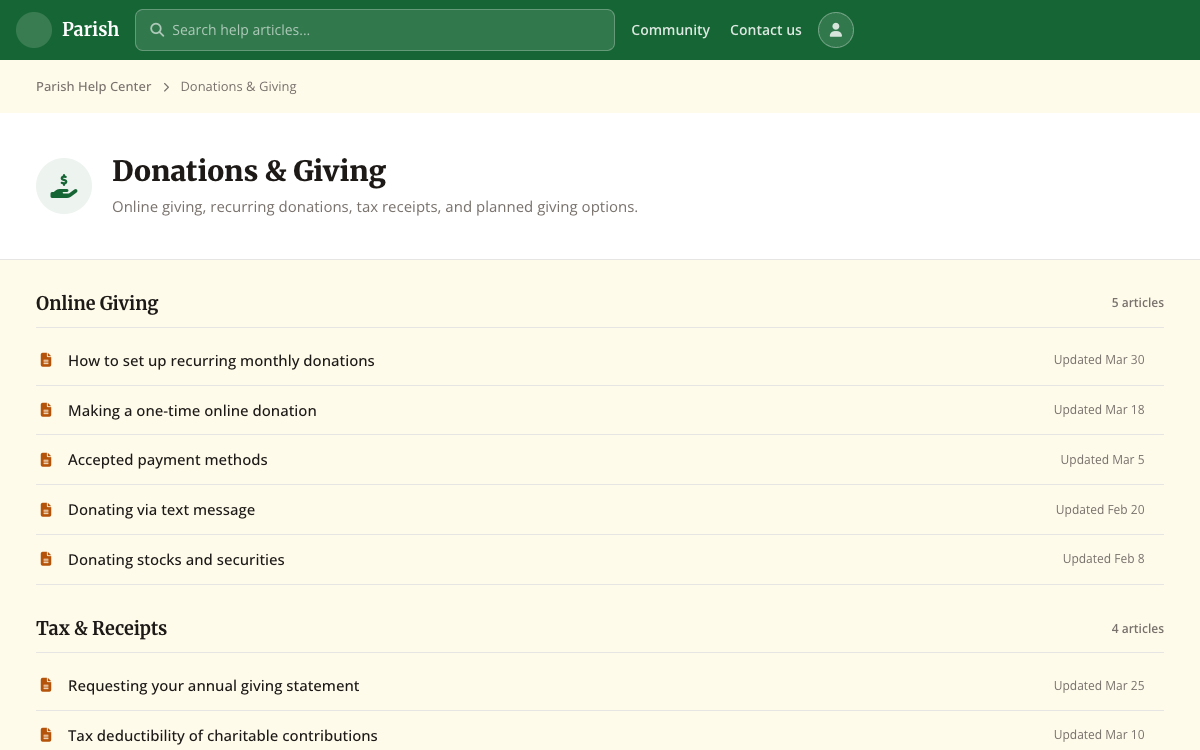
Task: Open the Contact us page
Action: pos(766,30)
